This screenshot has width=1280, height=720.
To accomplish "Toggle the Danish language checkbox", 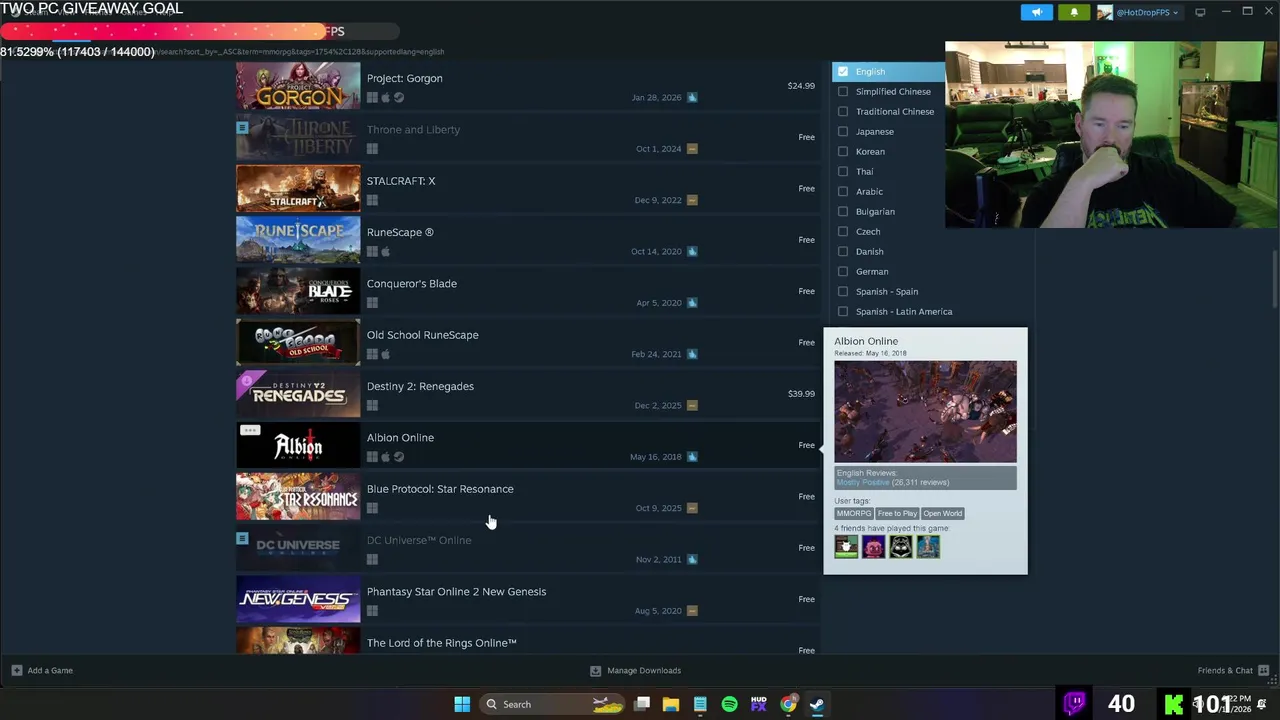I will [x=843, y=251].
